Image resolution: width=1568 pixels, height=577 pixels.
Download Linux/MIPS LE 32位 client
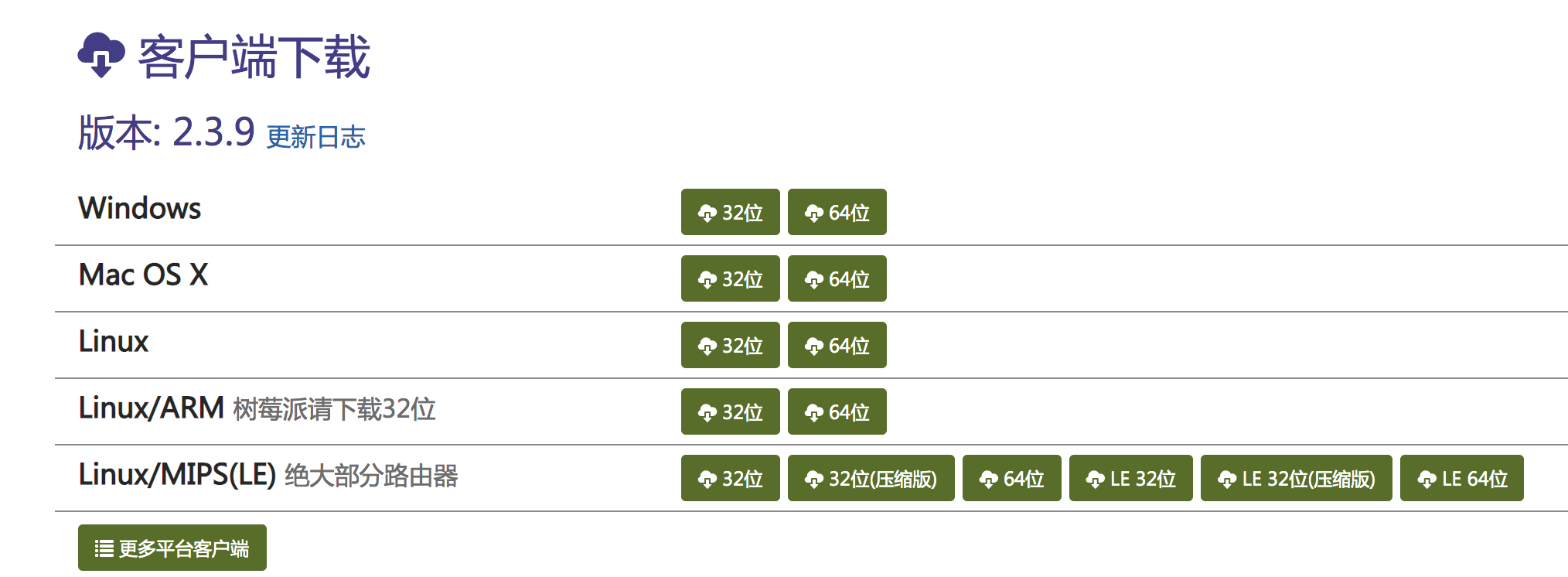(x=1130, y=478)
